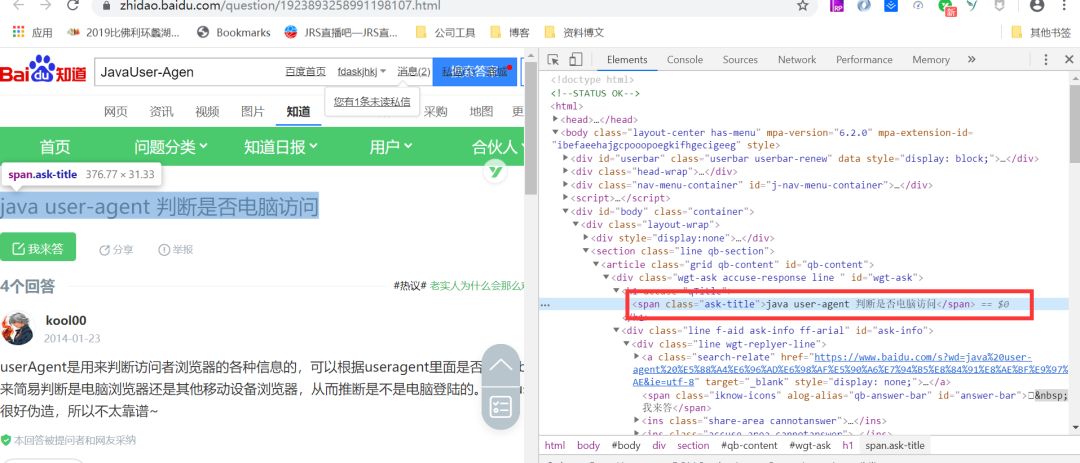Expand the head node in Elements tree

[556, 119]
